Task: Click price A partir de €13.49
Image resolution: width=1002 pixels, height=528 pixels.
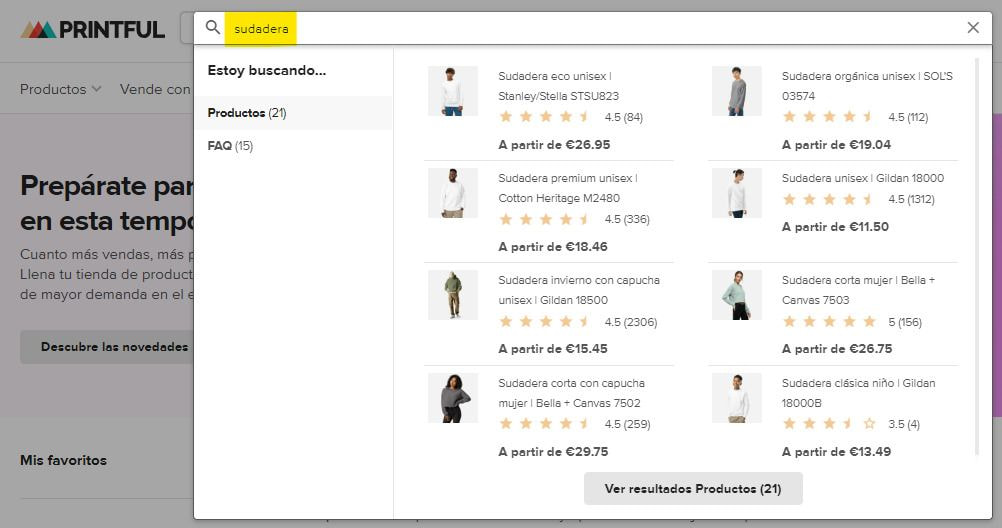Action: pyautogui.click(x=836, y=452)
